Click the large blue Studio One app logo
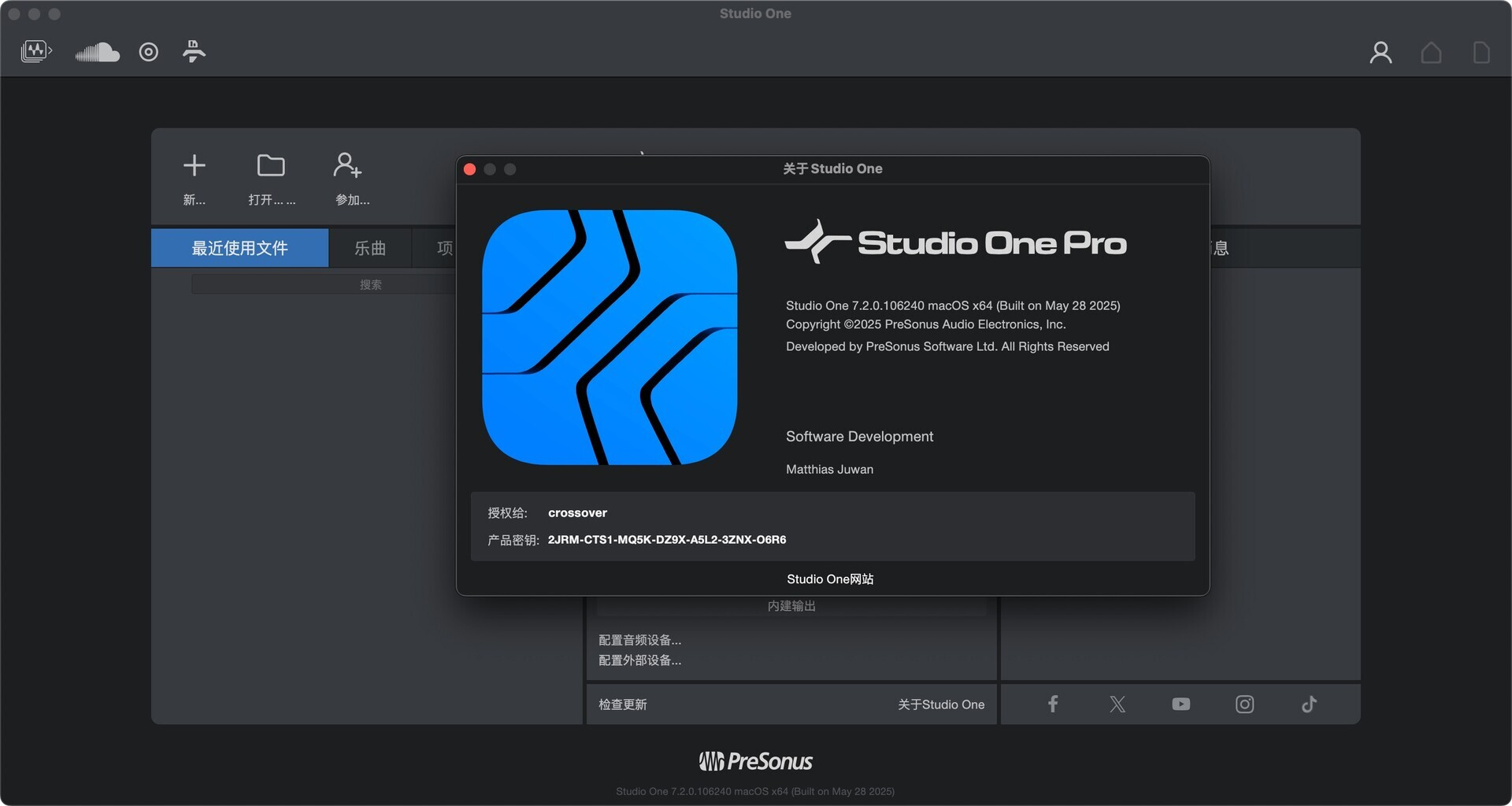1512x806 pixels. (610, 337)
